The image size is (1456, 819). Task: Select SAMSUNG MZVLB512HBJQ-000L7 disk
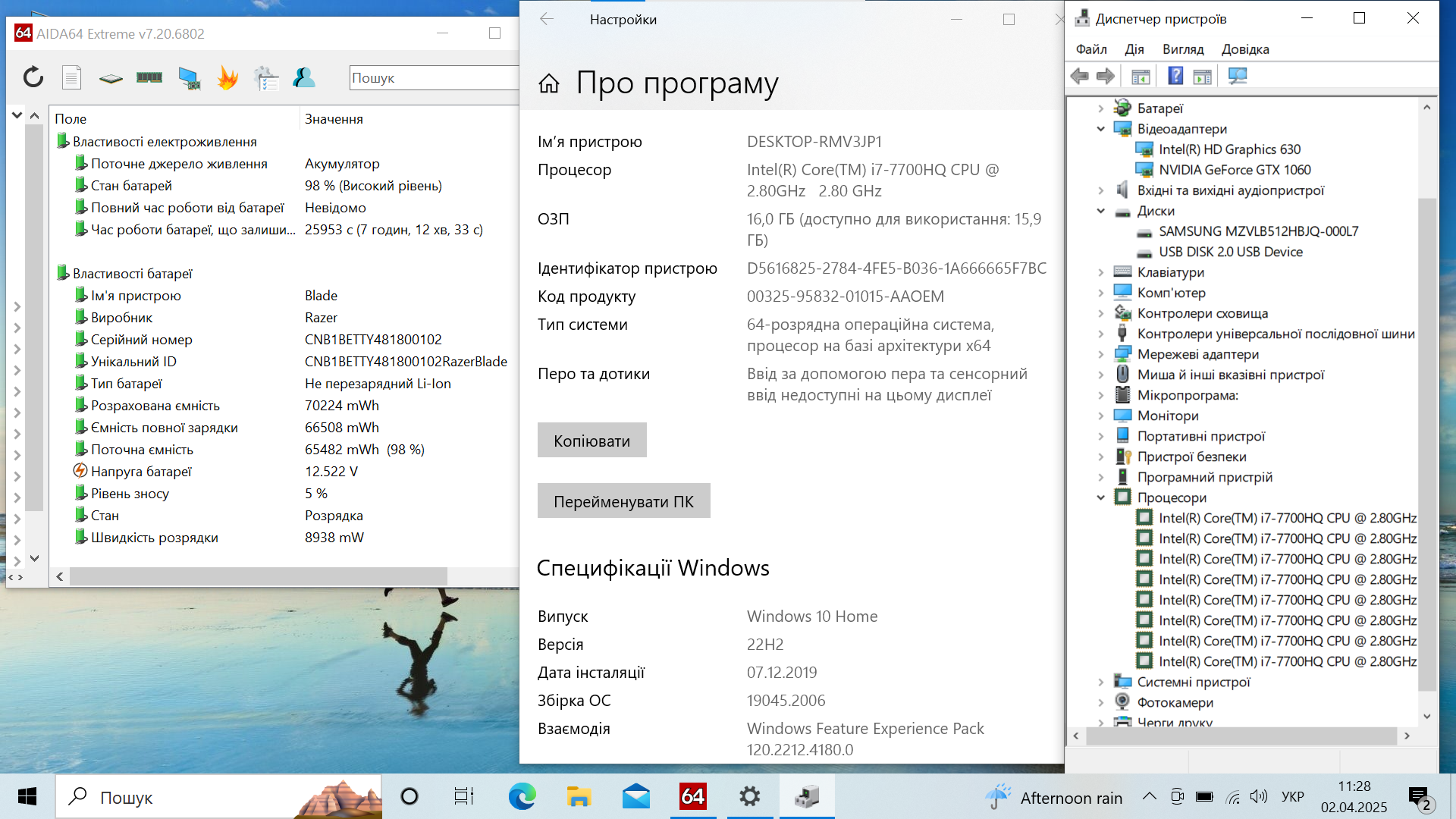pos(1258,231)
